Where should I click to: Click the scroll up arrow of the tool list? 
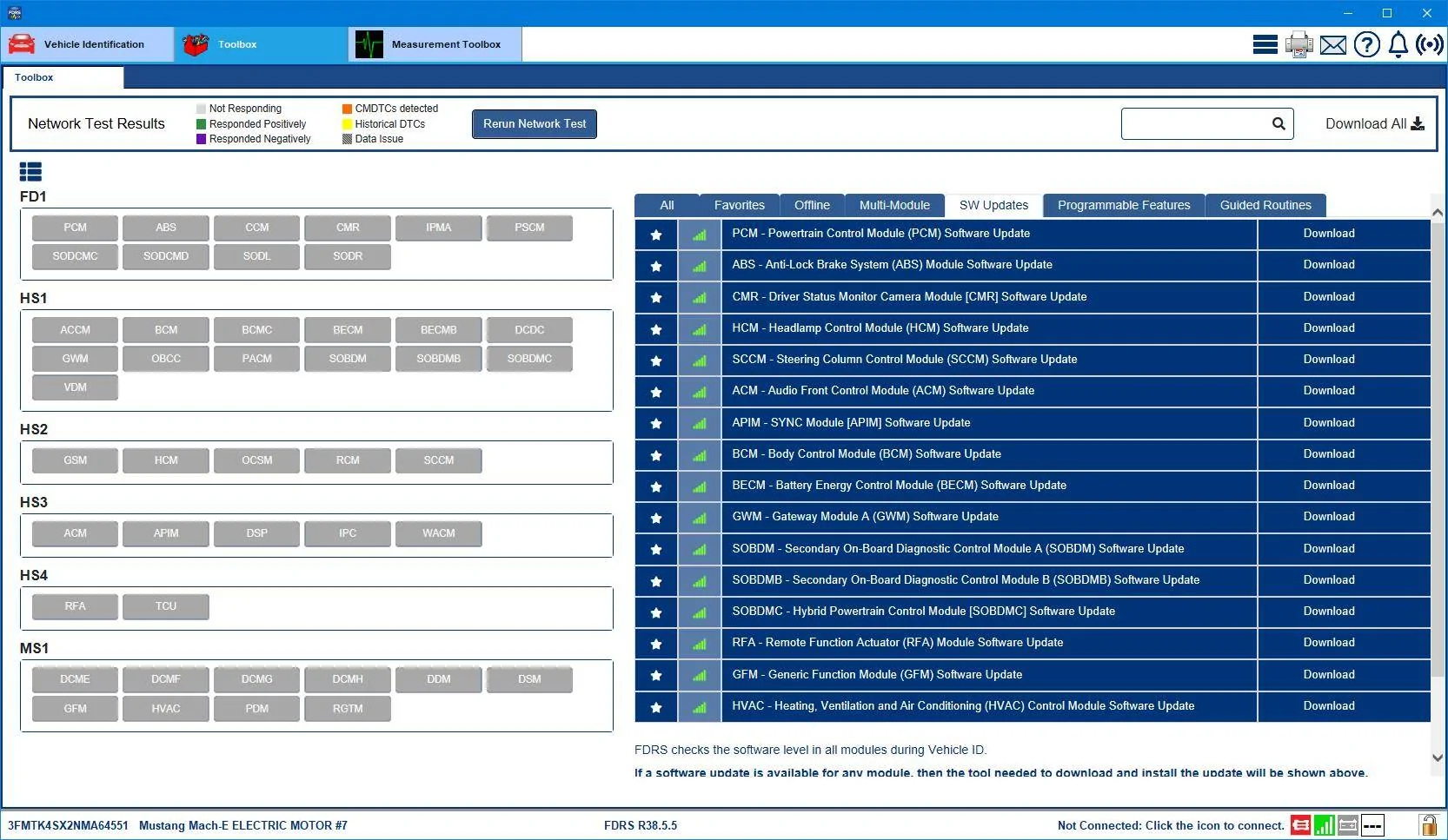click(1438, 213)
